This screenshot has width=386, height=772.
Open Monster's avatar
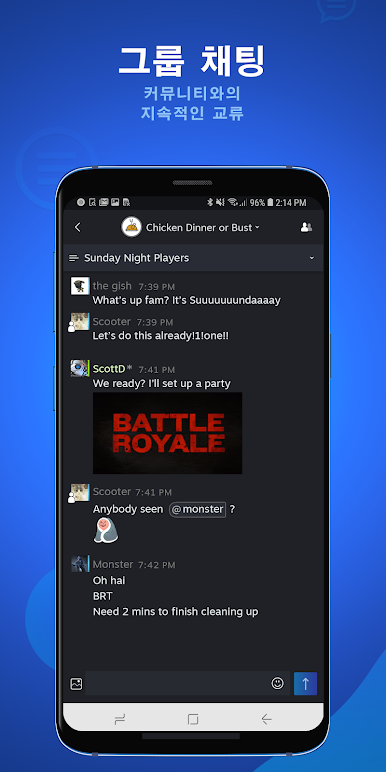point(79,564)
